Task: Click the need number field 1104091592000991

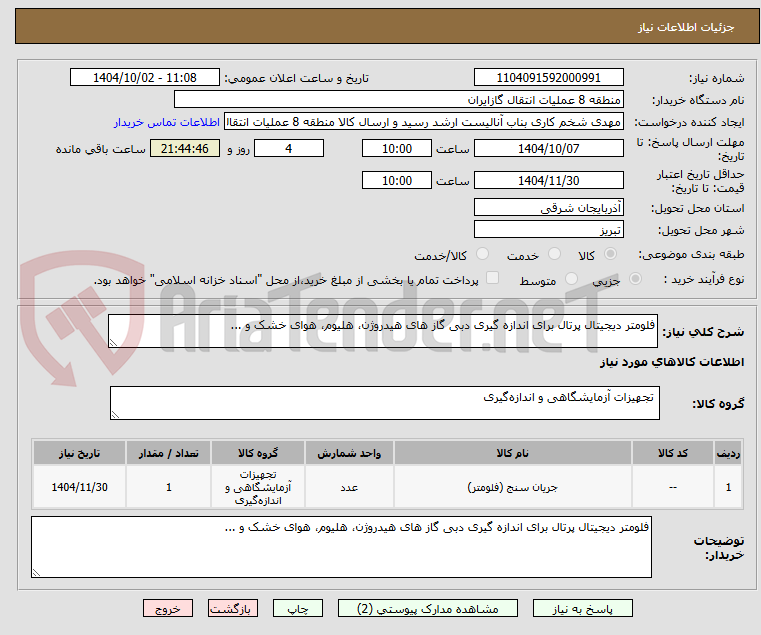Action: [548, 78]
